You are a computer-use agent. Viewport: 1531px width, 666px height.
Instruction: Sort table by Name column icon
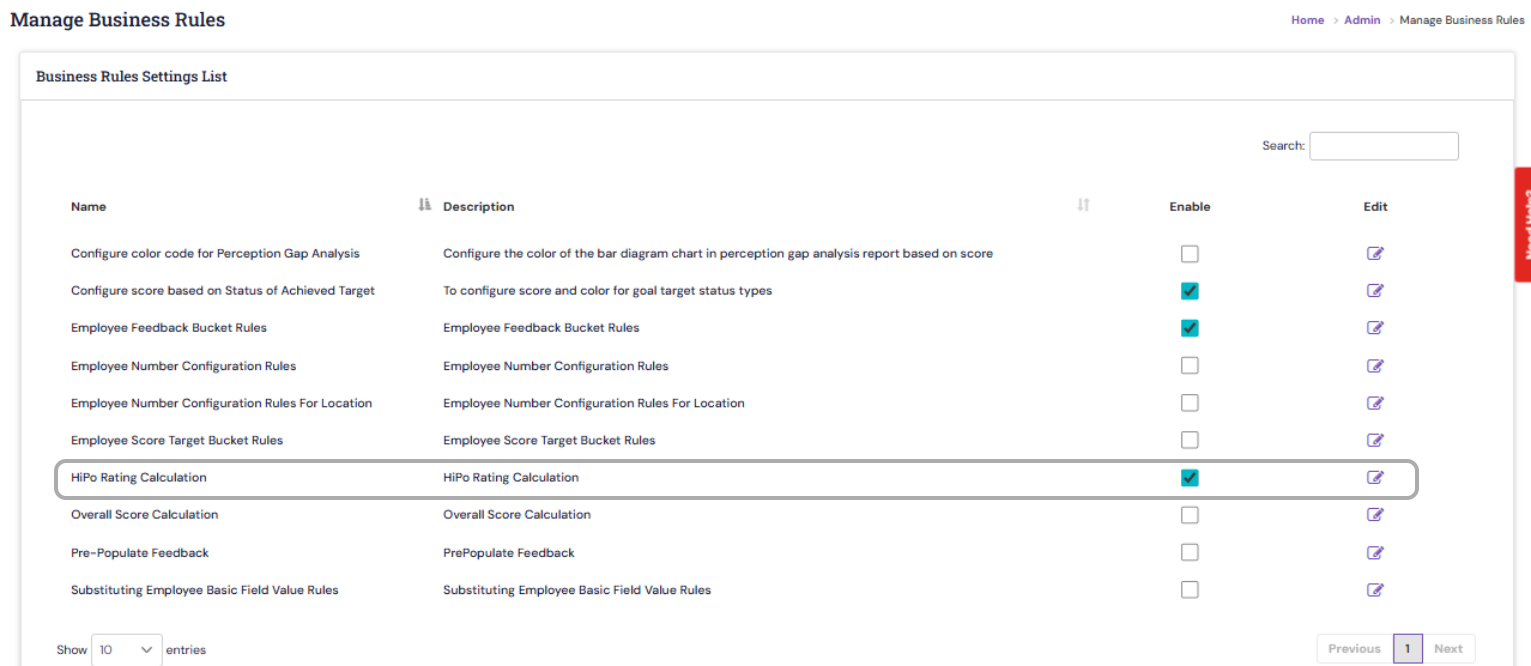pyautogui.click(x=424, y=205)
